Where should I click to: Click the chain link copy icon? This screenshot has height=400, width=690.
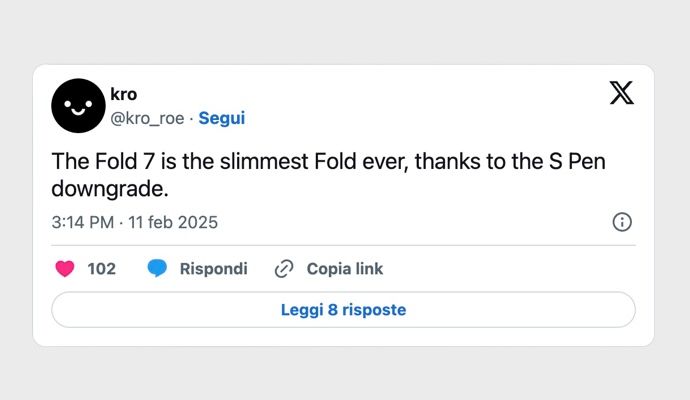coord(284,269)
